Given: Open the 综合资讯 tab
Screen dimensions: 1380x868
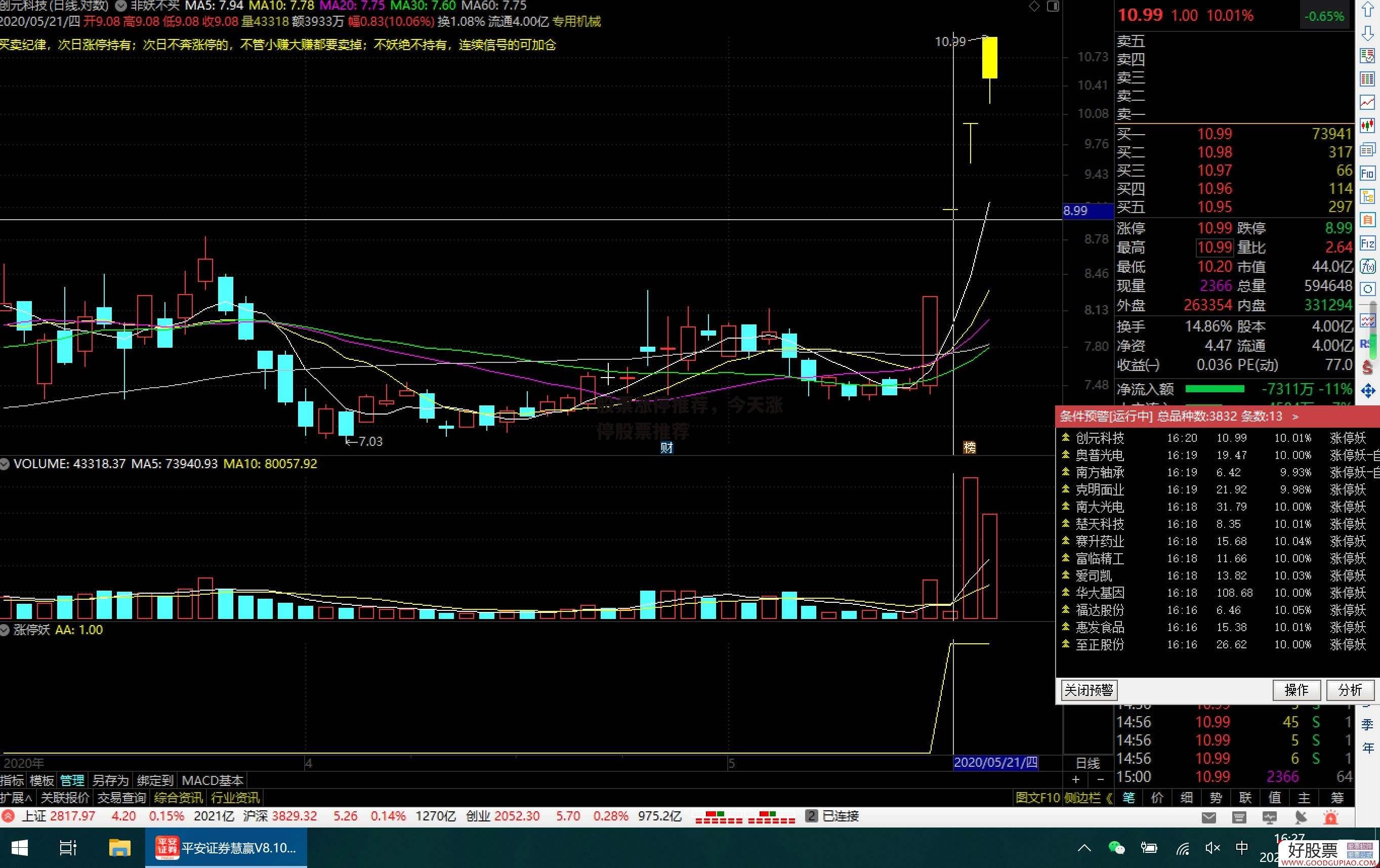Looking at the screenshot, I should click(x=178, y=798).
